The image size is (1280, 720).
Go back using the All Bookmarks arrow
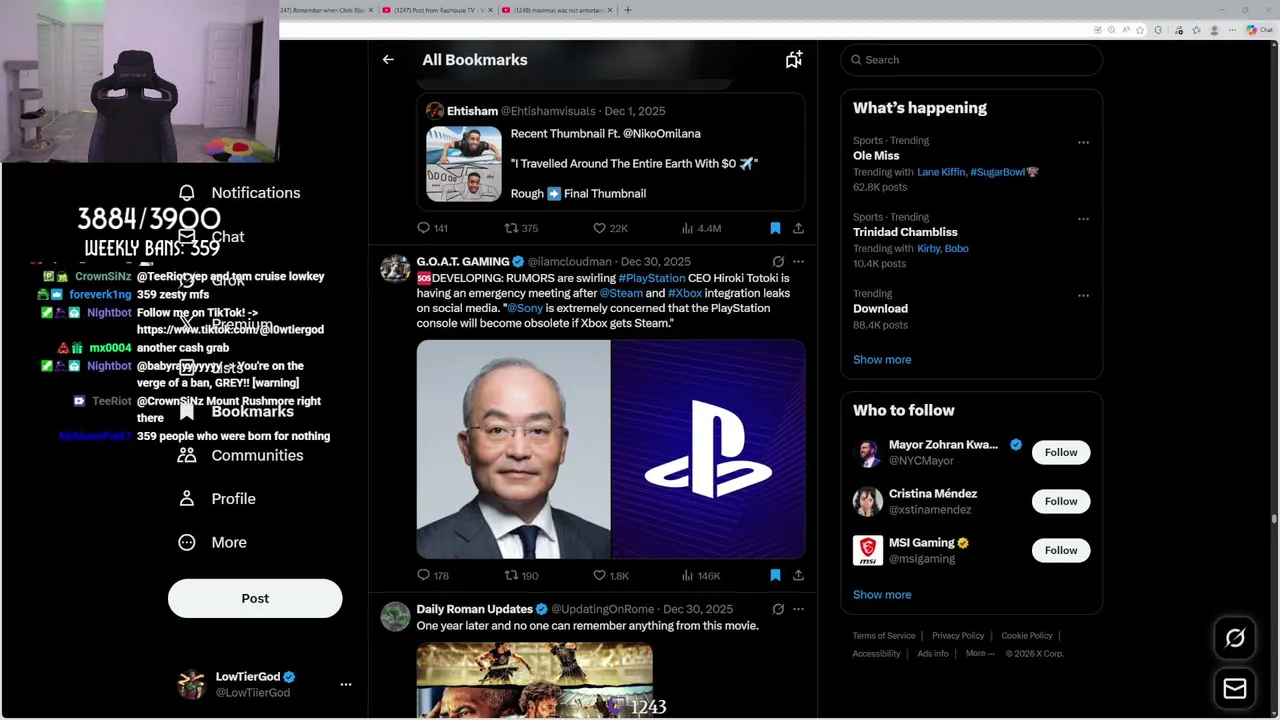tap(388, 60)
